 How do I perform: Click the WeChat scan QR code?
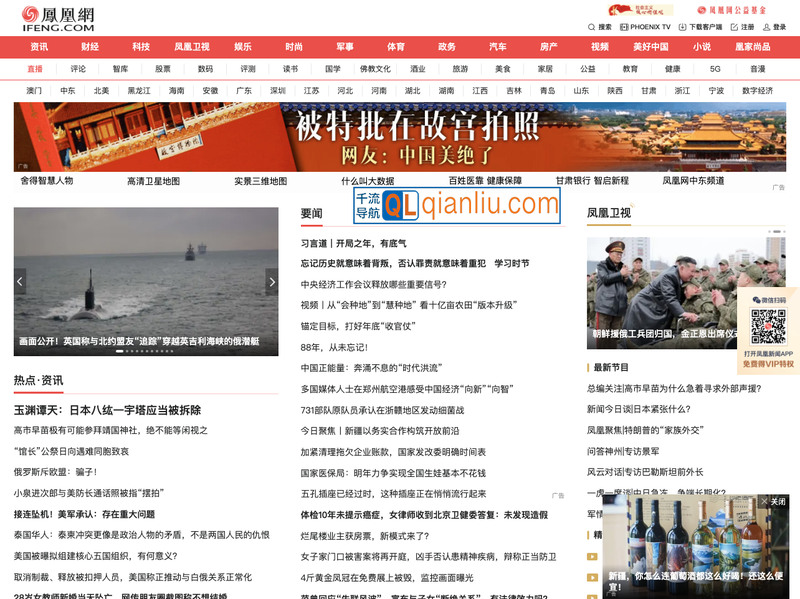coord(768,327)
